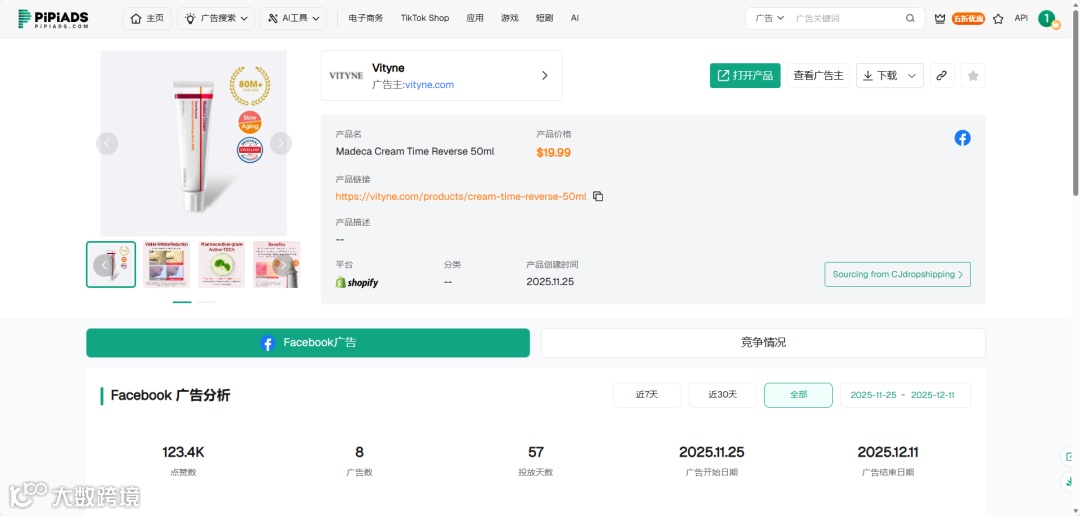Image resolution: width=1080 pixels, height=516 pixels.
Task: Open the TikTok Shop nav item
Action: 425,19
